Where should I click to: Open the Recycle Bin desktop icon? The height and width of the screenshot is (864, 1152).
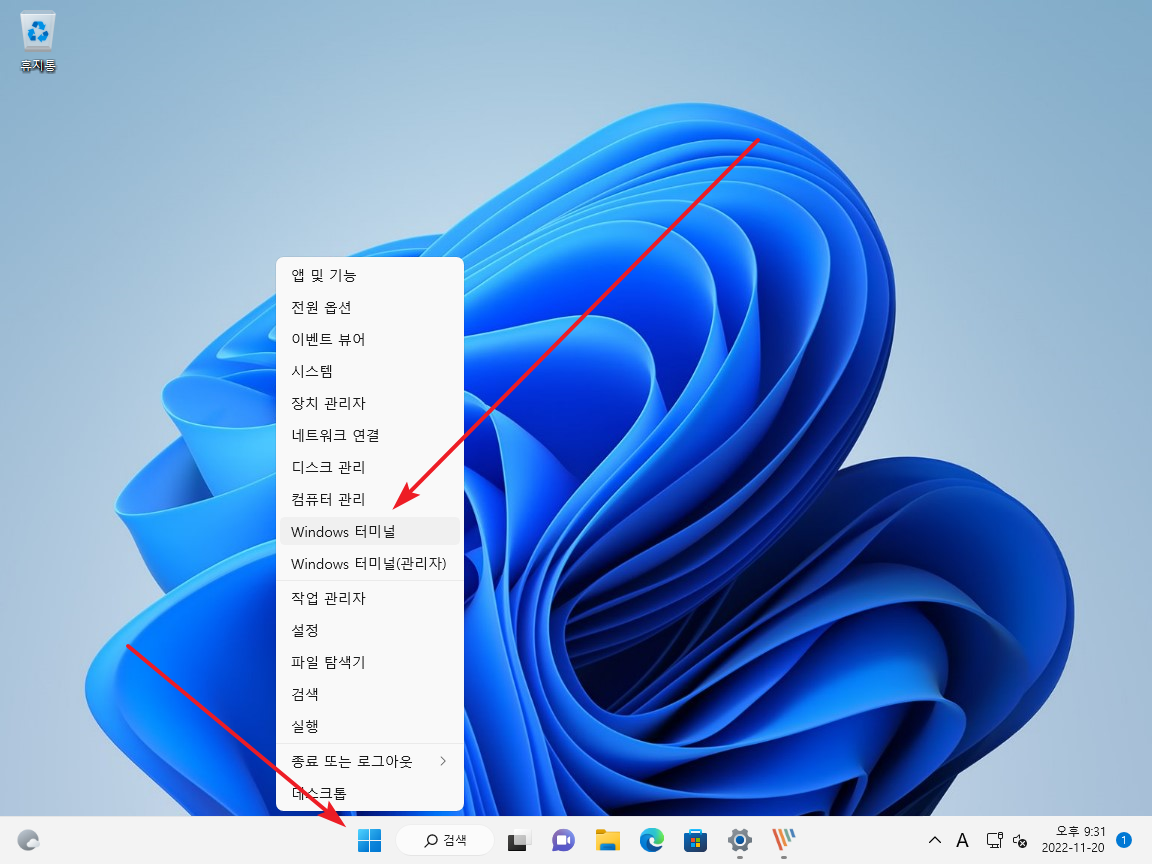click(x=37, y=43)
